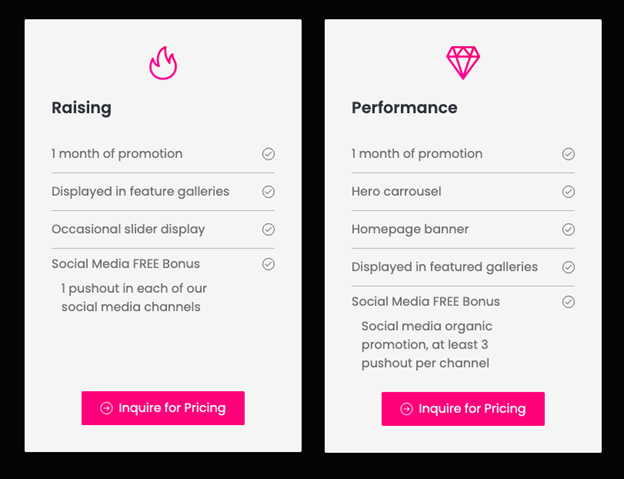Click the Occasional slider display feature text

point(128,230)
